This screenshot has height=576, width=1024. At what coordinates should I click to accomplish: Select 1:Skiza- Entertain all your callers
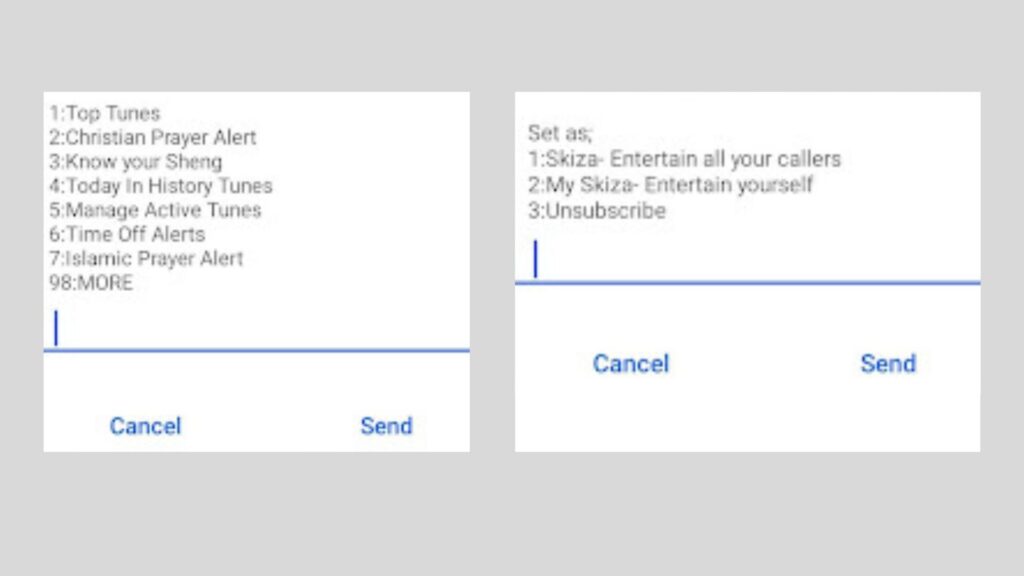click(x=684, y=159)
